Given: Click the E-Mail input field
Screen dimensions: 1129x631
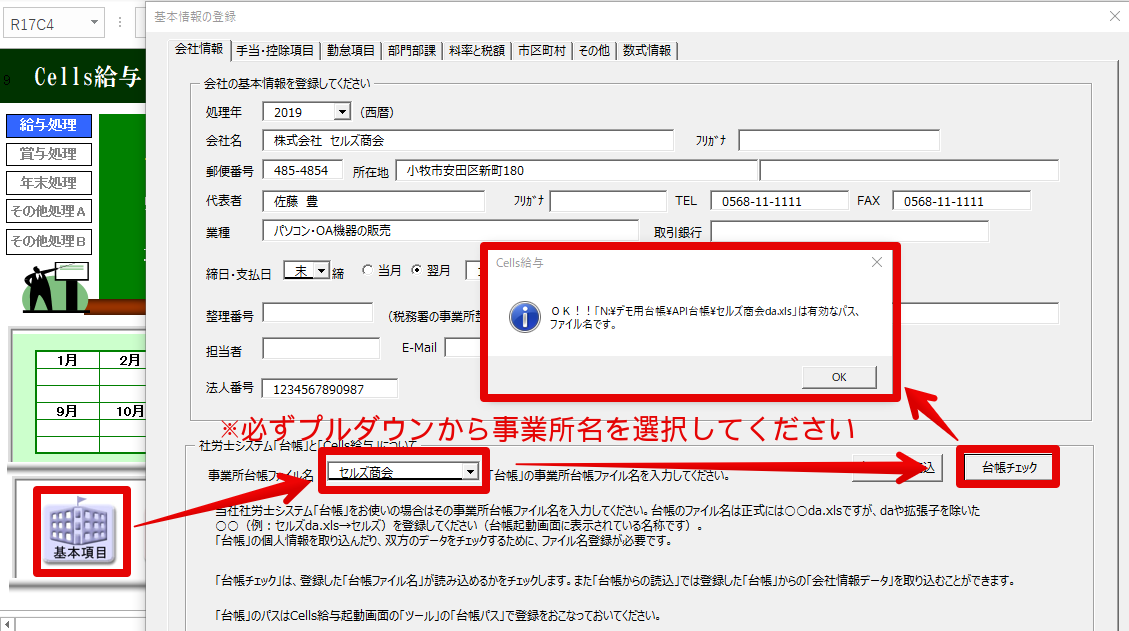Looking at the screenshot, I should (x=463, y=348).
